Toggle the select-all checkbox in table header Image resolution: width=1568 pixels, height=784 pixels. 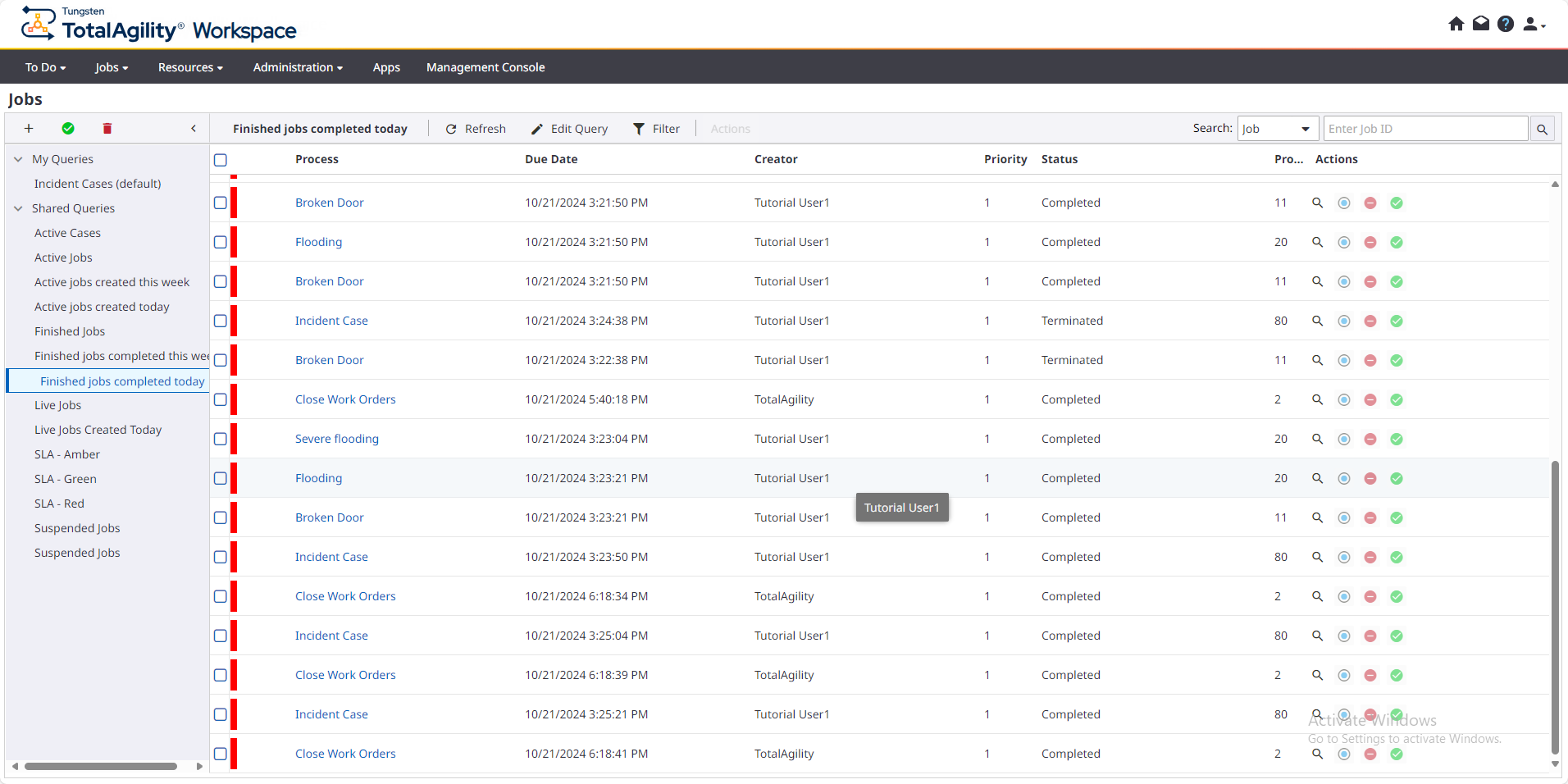[x=221, y=160]
